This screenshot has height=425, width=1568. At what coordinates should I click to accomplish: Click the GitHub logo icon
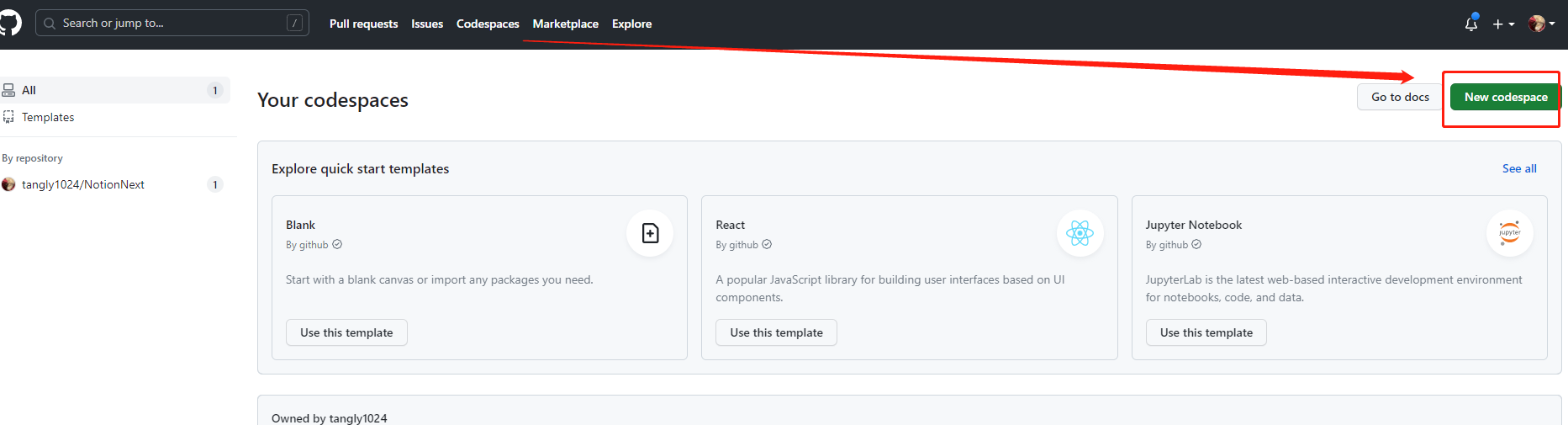pyautogui.click(x=9, y=23)
